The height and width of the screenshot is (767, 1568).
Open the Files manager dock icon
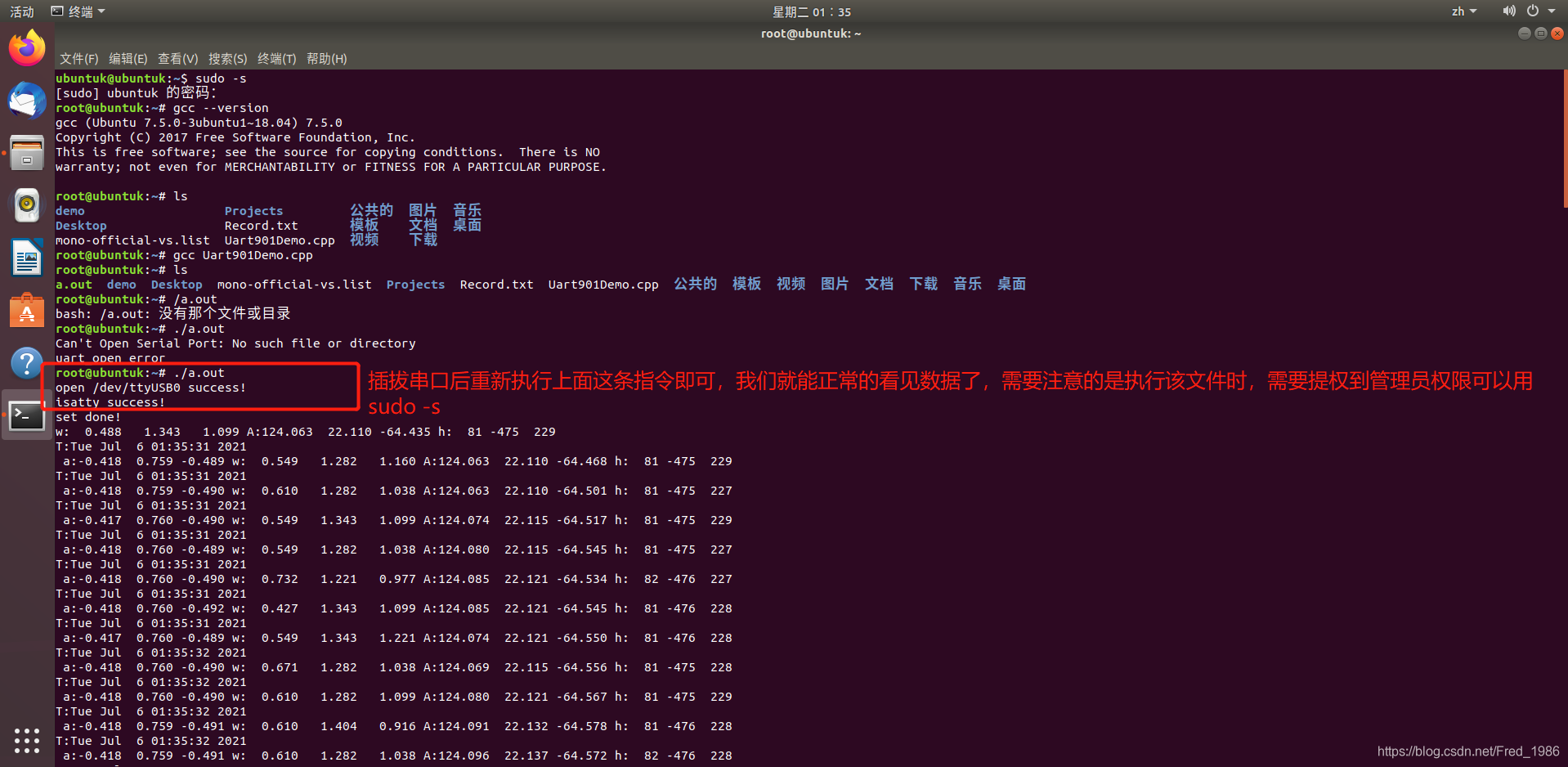pyautogui.click(x=27, y=153)
